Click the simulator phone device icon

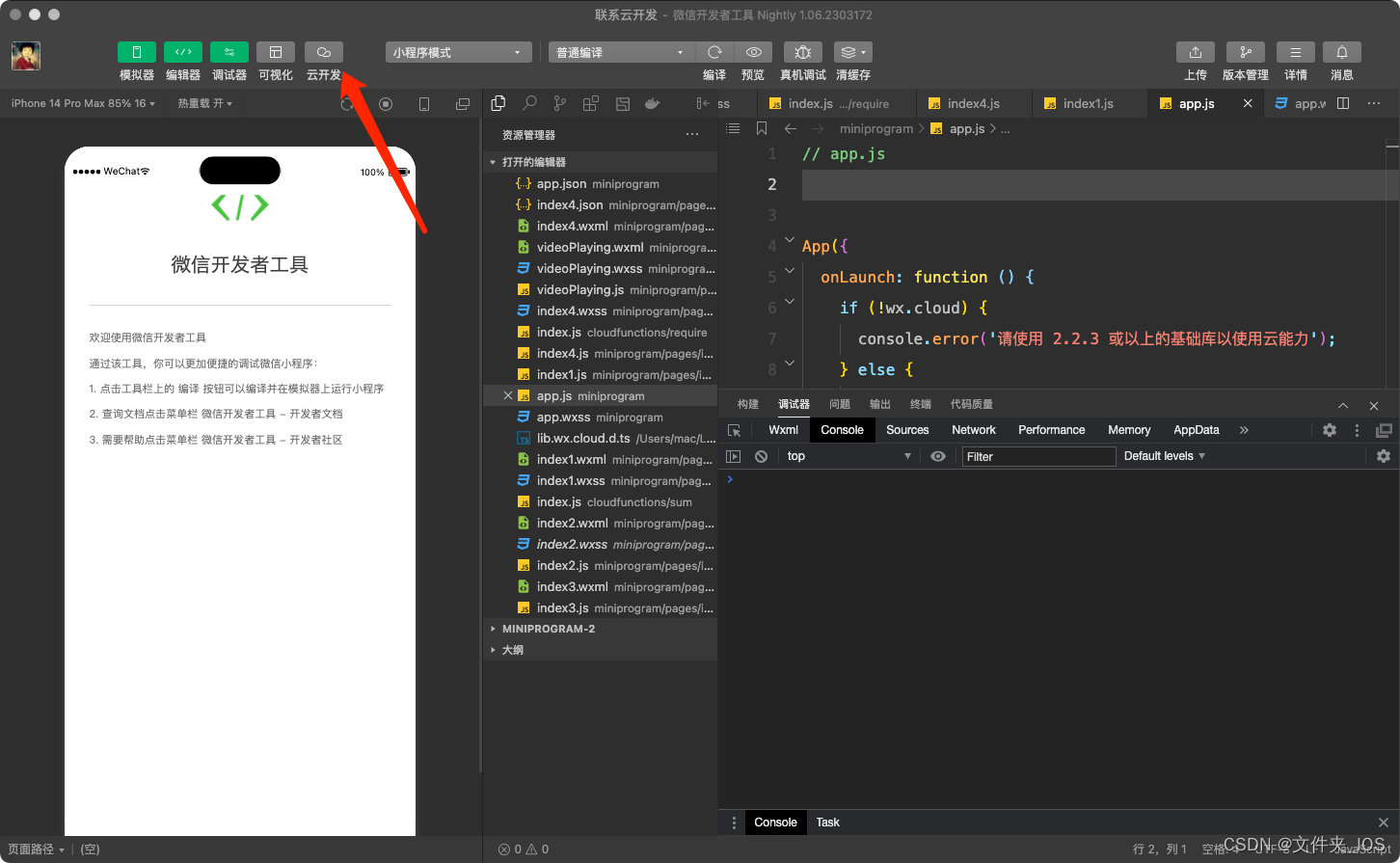point(424,103)
